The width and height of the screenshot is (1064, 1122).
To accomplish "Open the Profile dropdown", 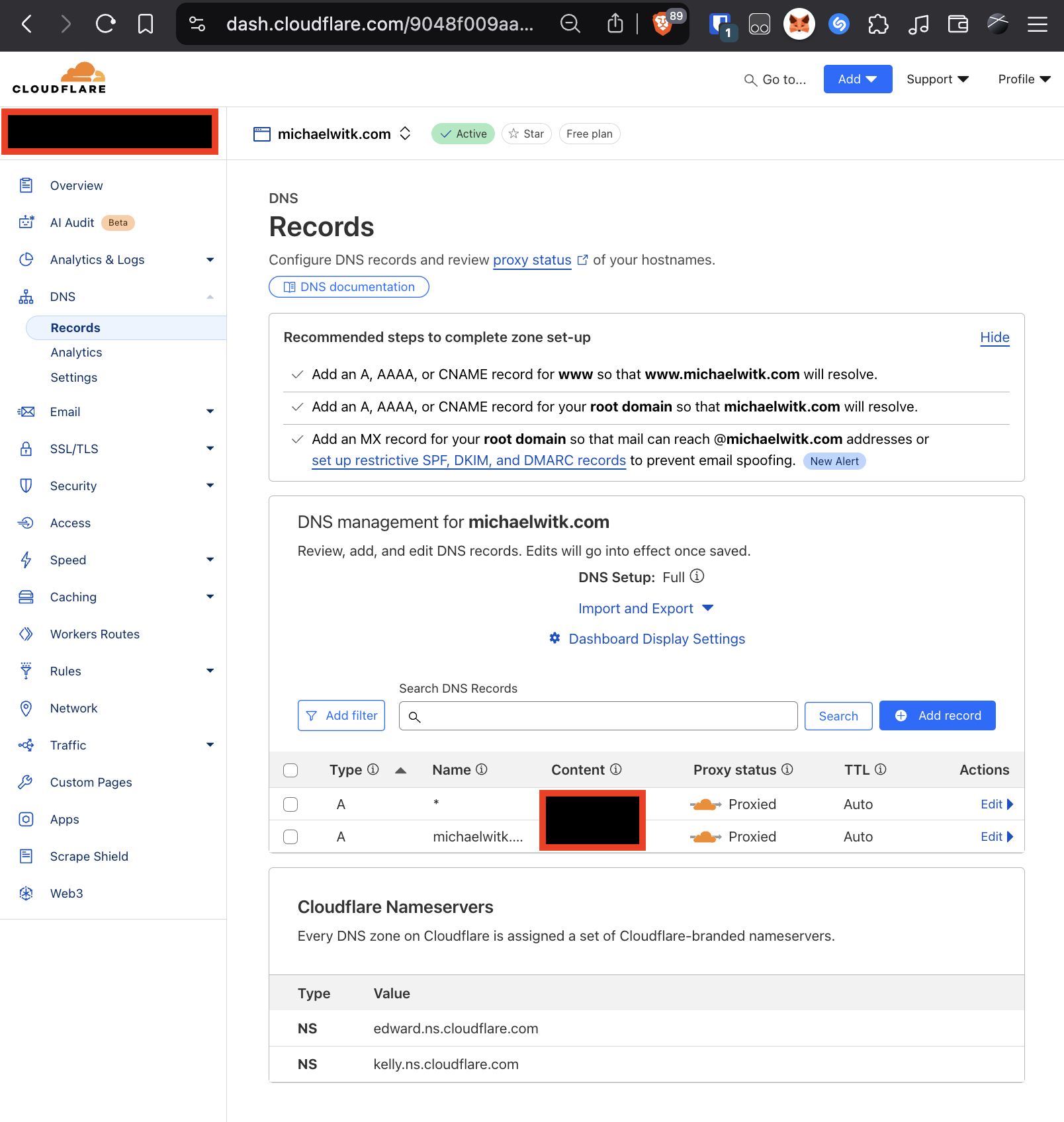I will [1024, 79].
